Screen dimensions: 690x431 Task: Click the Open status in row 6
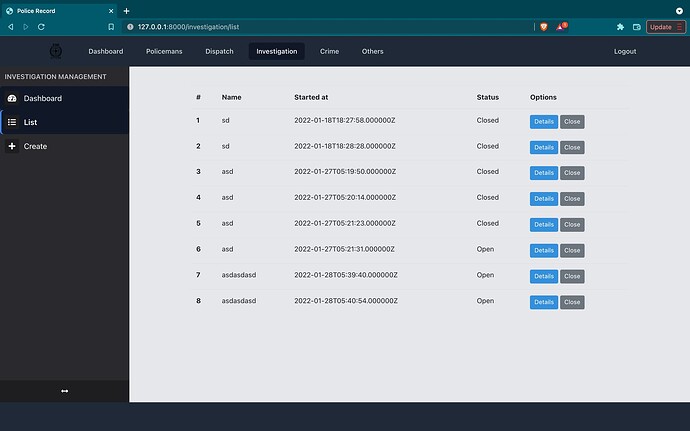pyautogui.click(x=485, y=249)
